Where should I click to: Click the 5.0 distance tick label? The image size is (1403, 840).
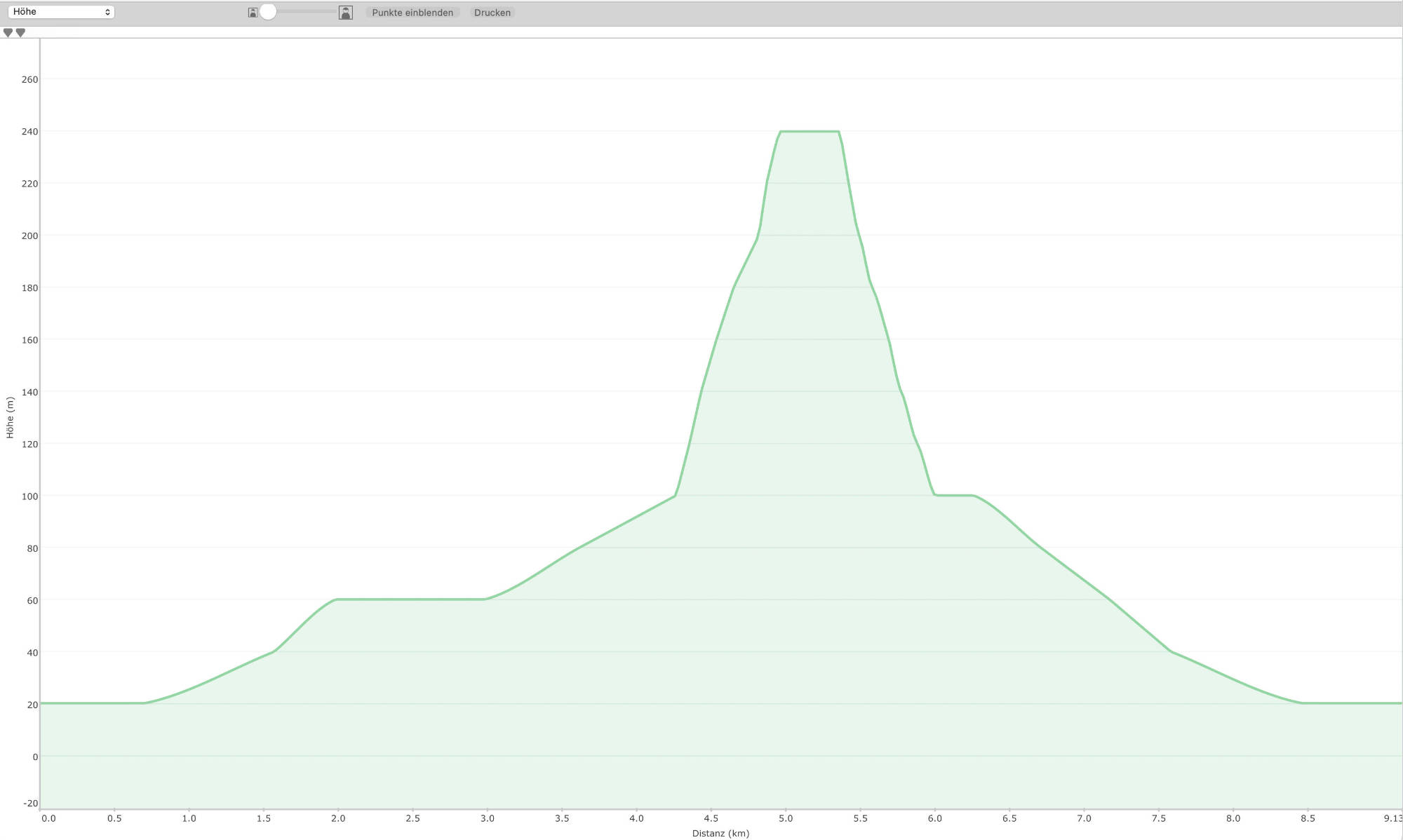pyautogui.click(x=786, y=818)
